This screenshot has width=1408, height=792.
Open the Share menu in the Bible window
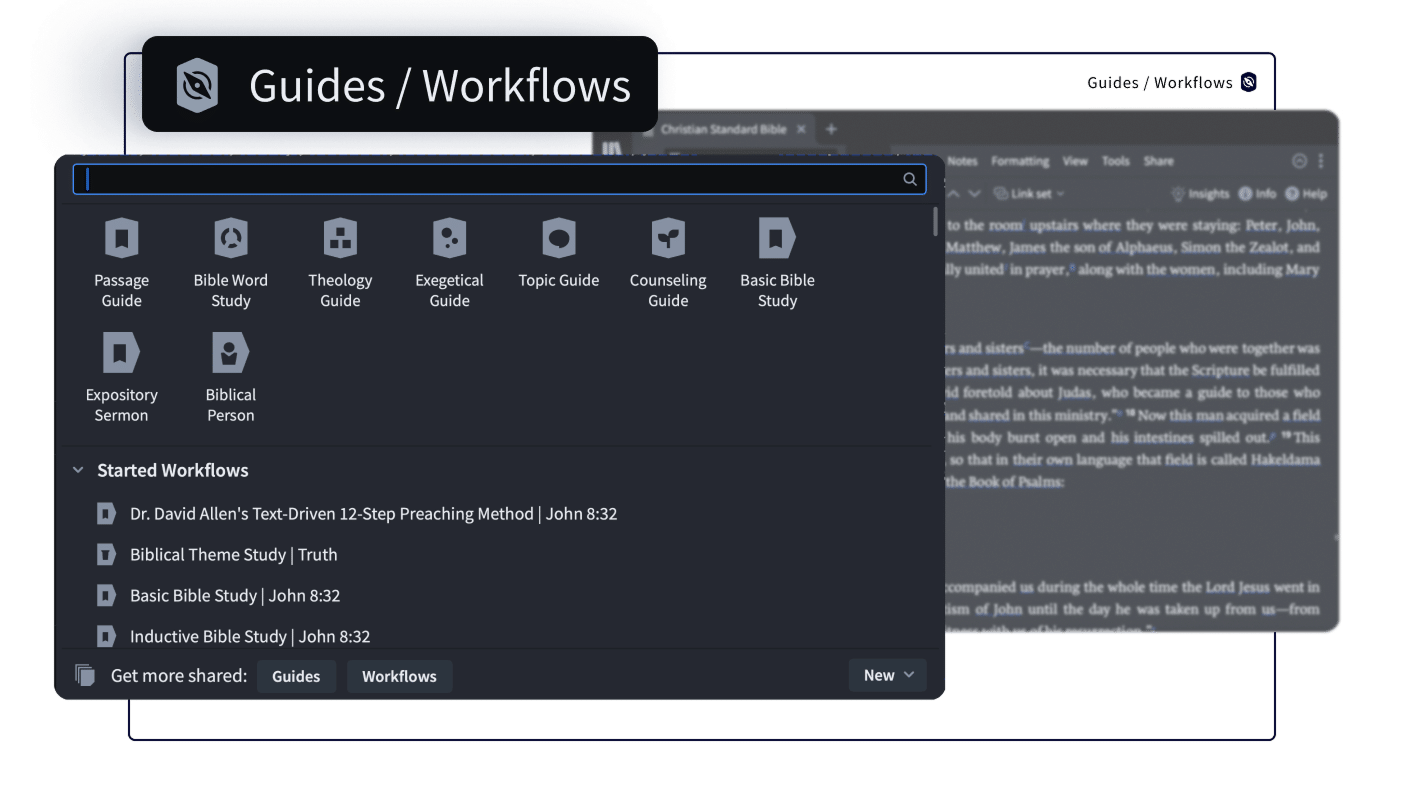coord(1158,161)
